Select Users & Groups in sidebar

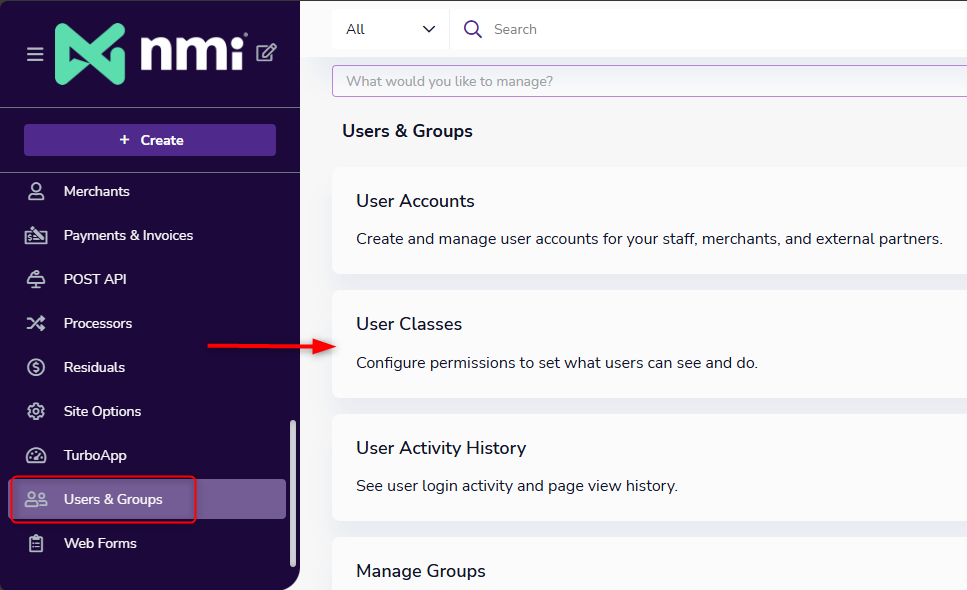pyautogui.click(x=113, y=499)
